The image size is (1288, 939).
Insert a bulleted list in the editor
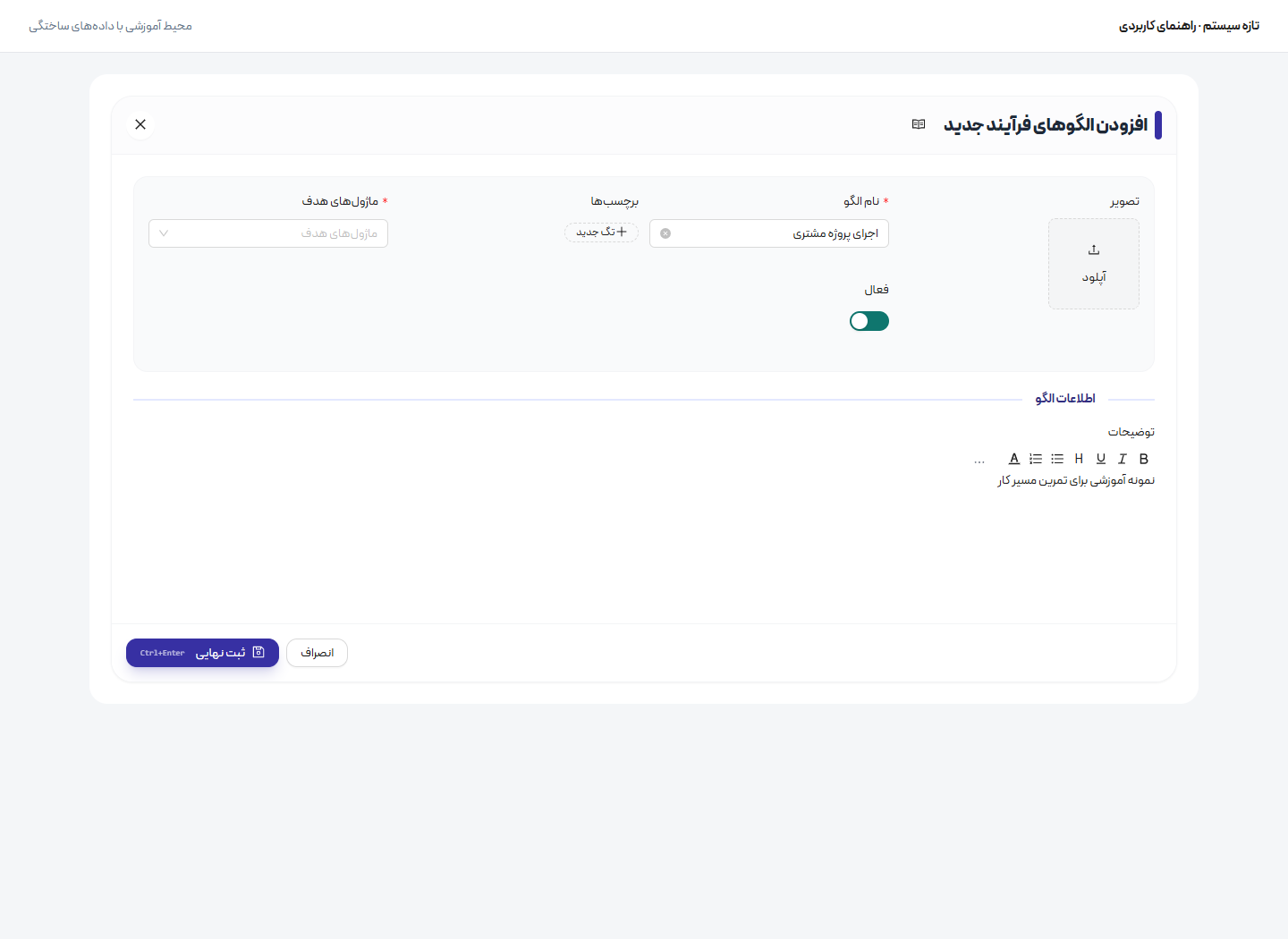coord(1057,459)
